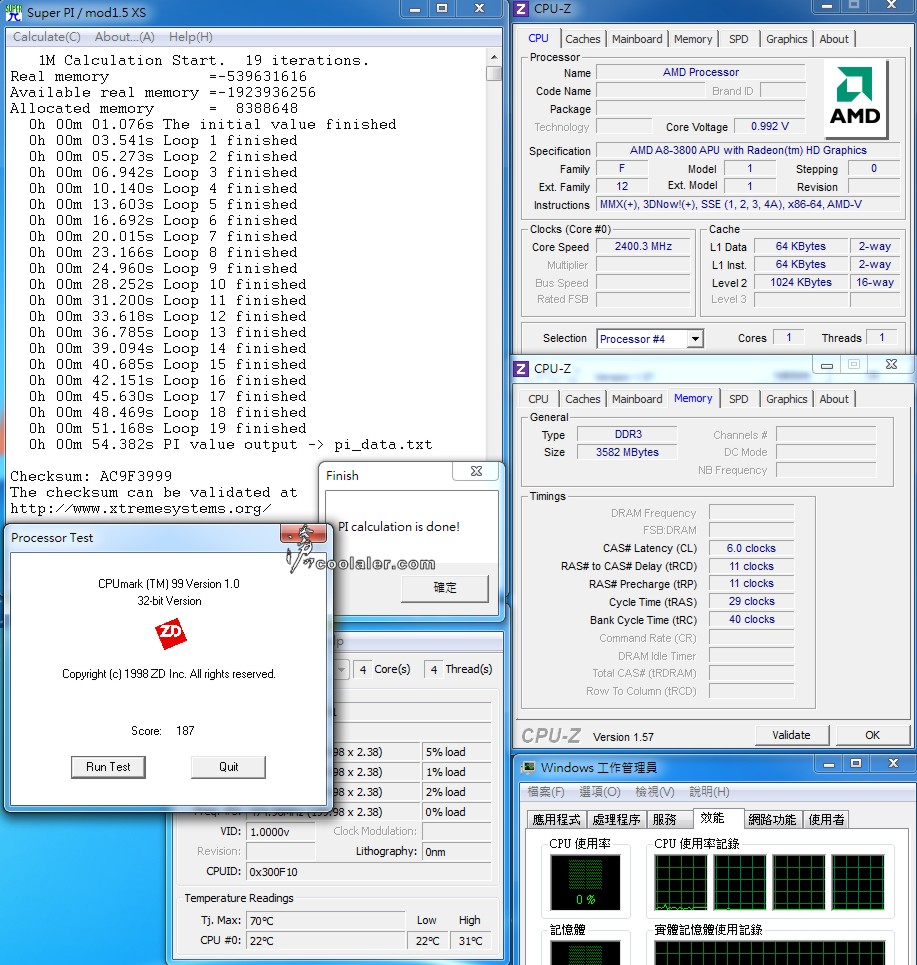Open About tab in upper CPU-Z

(x=834, y=39)
